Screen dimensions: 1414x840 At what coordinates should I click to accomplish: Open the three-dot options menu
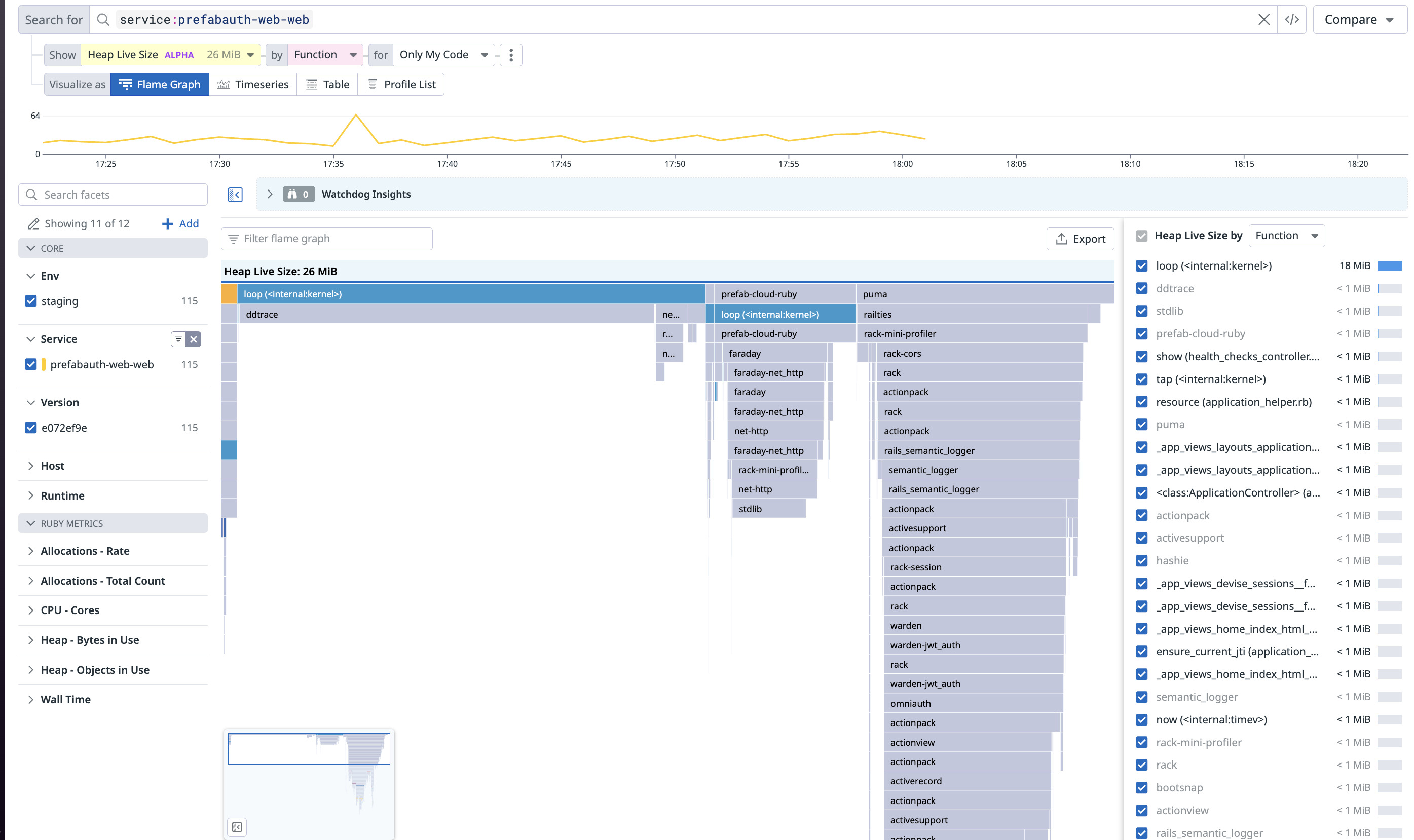point(510,55)
